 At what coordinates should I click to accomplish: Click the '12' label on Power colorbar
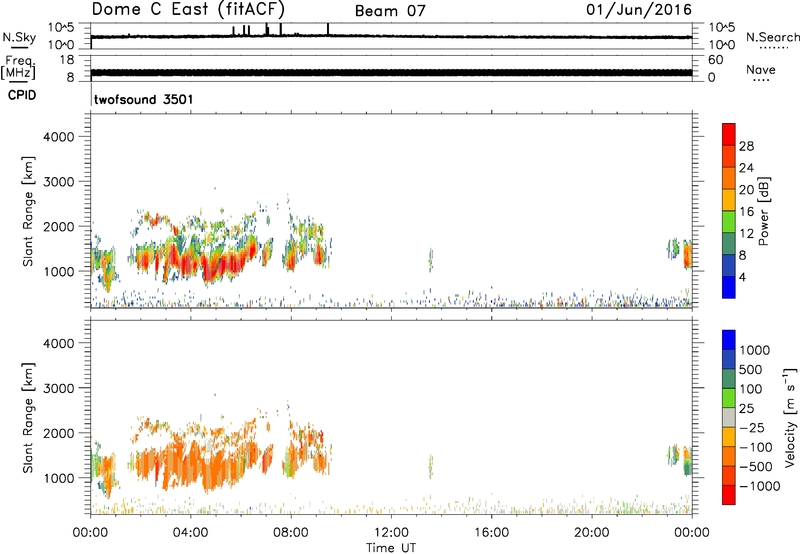[x=746, y=234]
